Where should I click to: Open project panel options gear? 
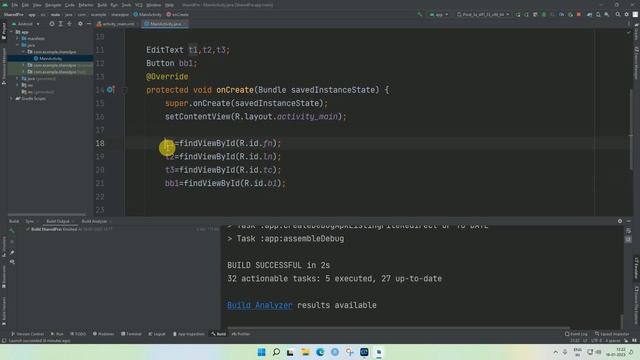point(80,24)
